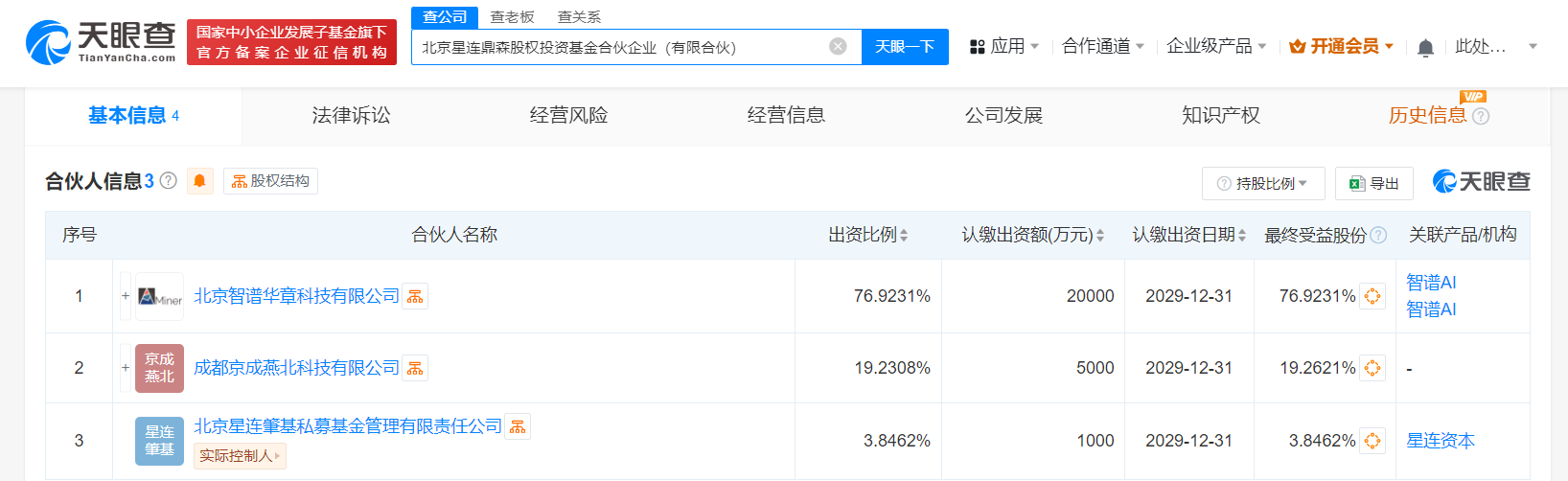This screenshot has width=1568, height=481.
Task: Open 星连资本 related institution link
Action: point(1441,441)
